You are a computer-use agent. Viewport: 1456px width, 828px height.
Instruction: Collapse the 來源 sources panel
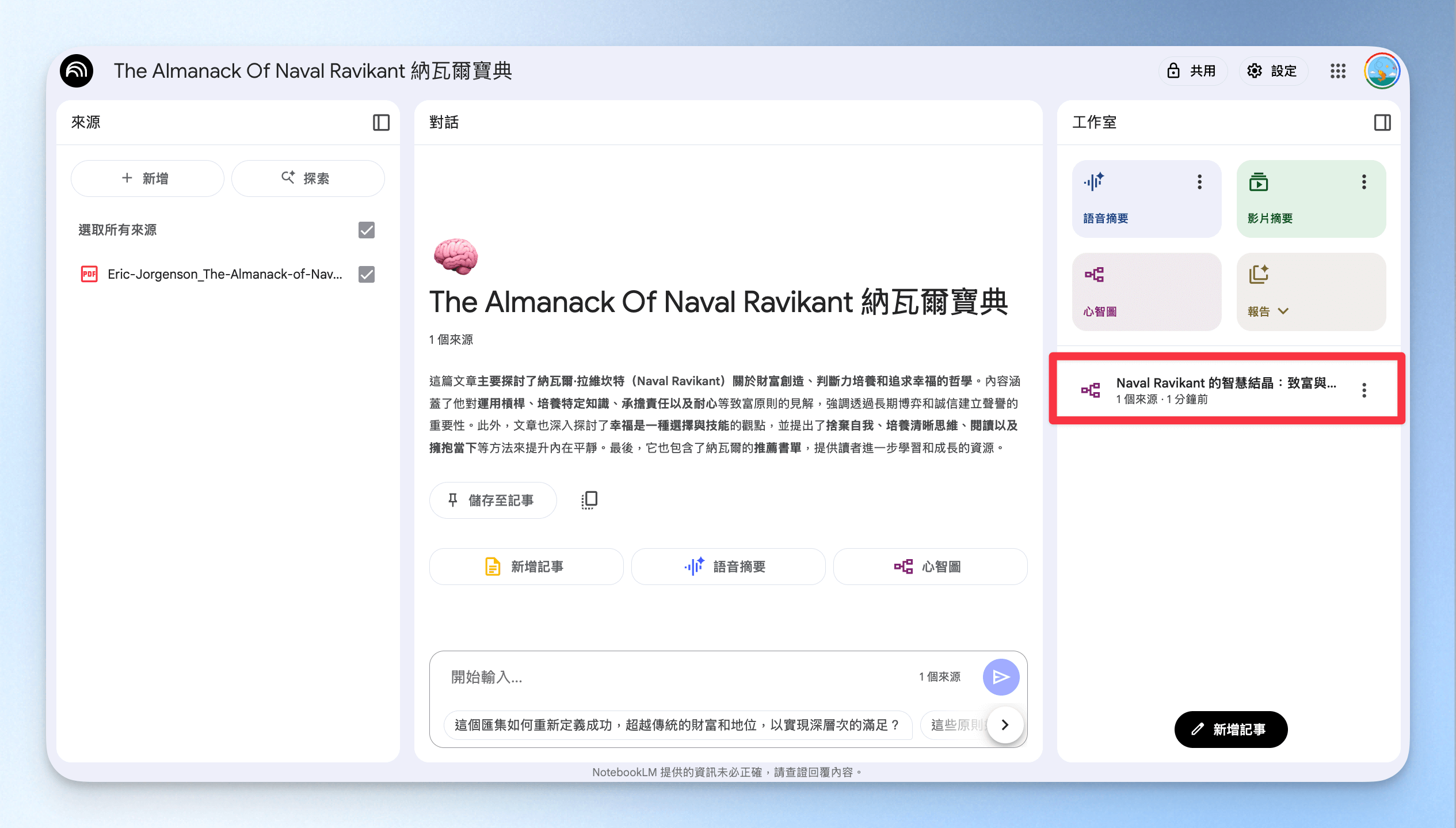click(x=381, y=122)
